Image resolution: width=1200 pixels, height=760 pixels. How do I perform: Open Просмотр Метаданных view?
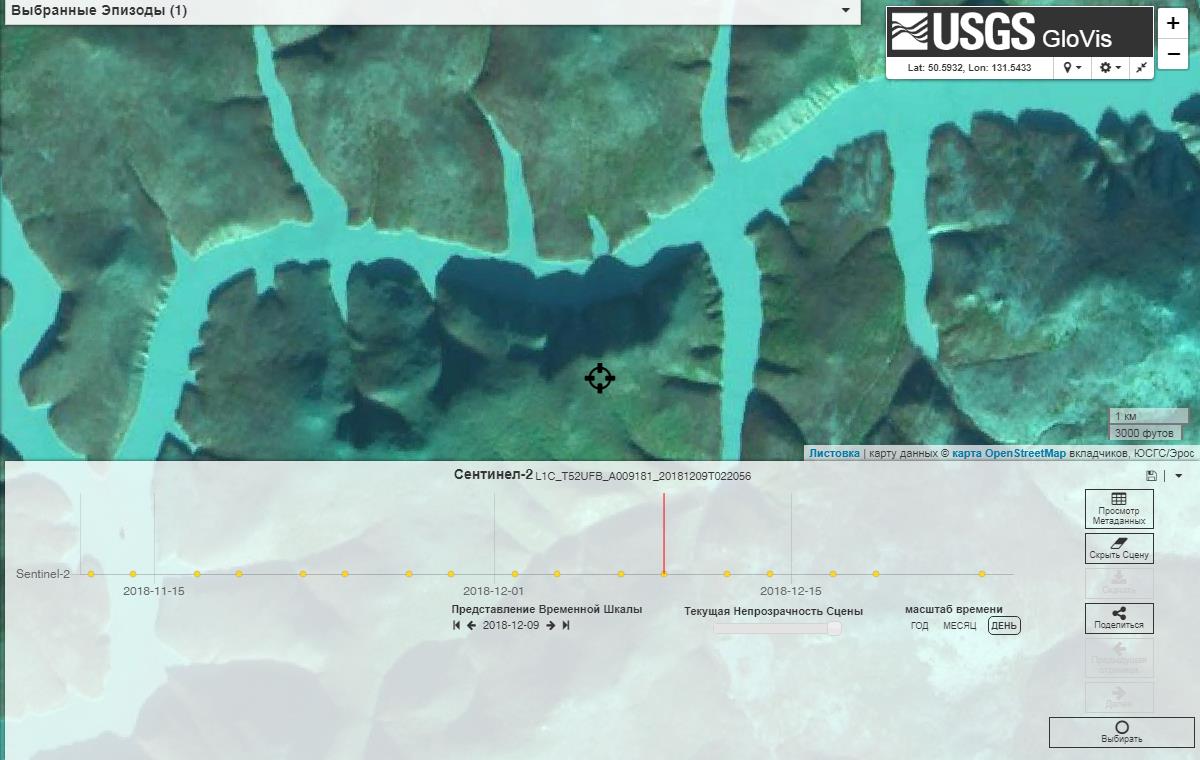[1119, 508]
